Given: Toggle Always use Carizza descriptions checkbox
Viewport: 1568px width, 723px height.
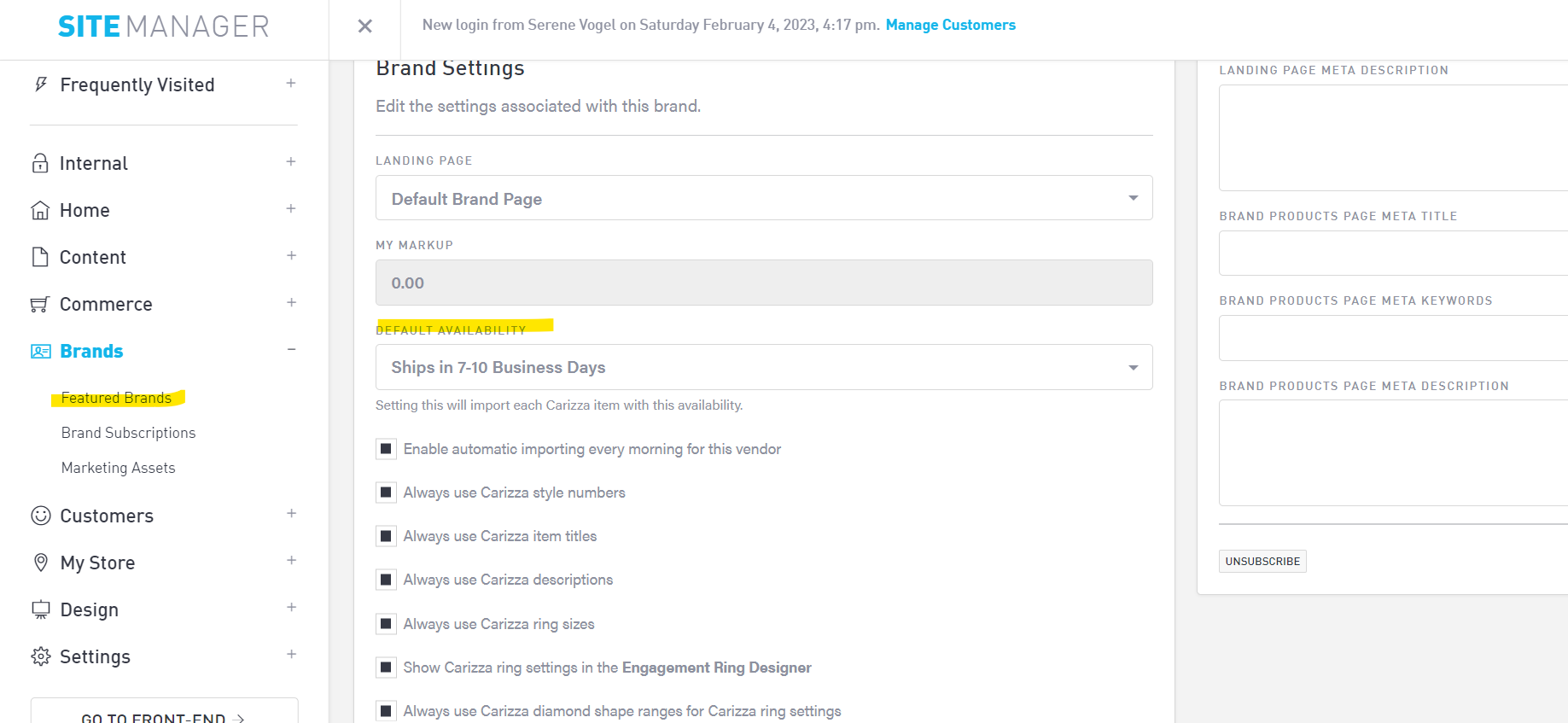Looking at the screenshot, I should point(386,580).
